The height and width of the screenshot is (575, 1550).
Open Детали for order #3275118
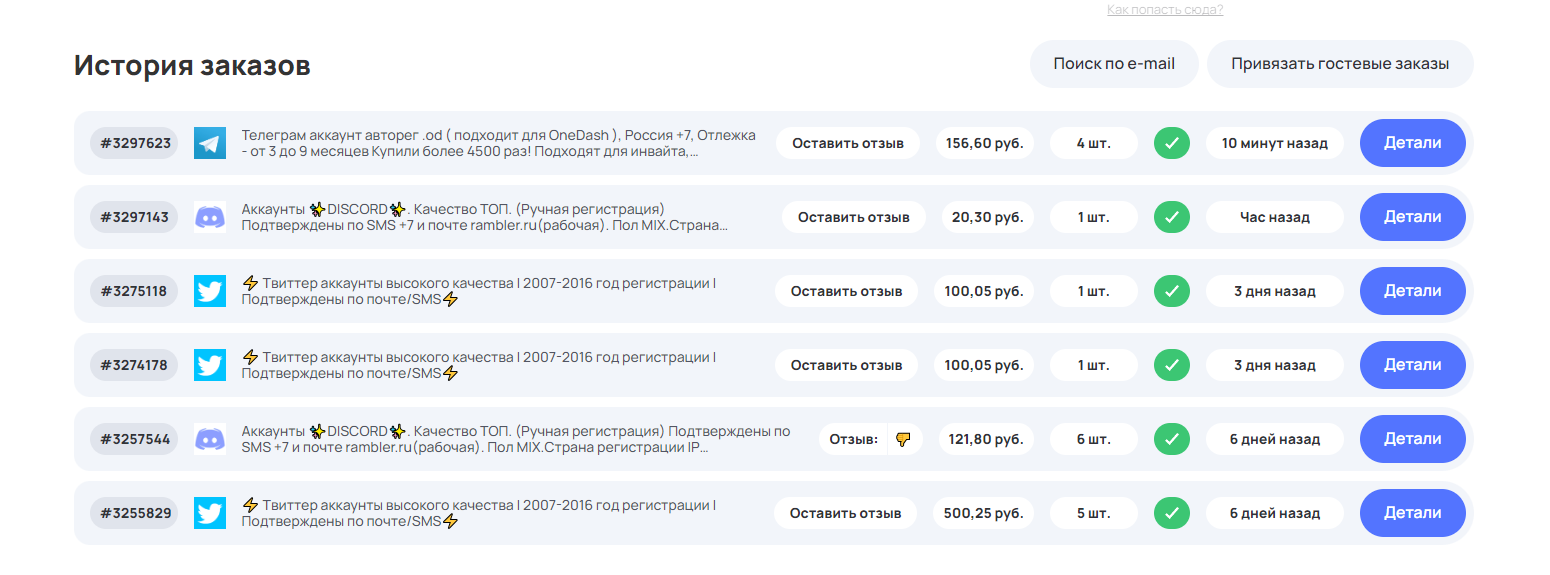[x=1412, y=291]
